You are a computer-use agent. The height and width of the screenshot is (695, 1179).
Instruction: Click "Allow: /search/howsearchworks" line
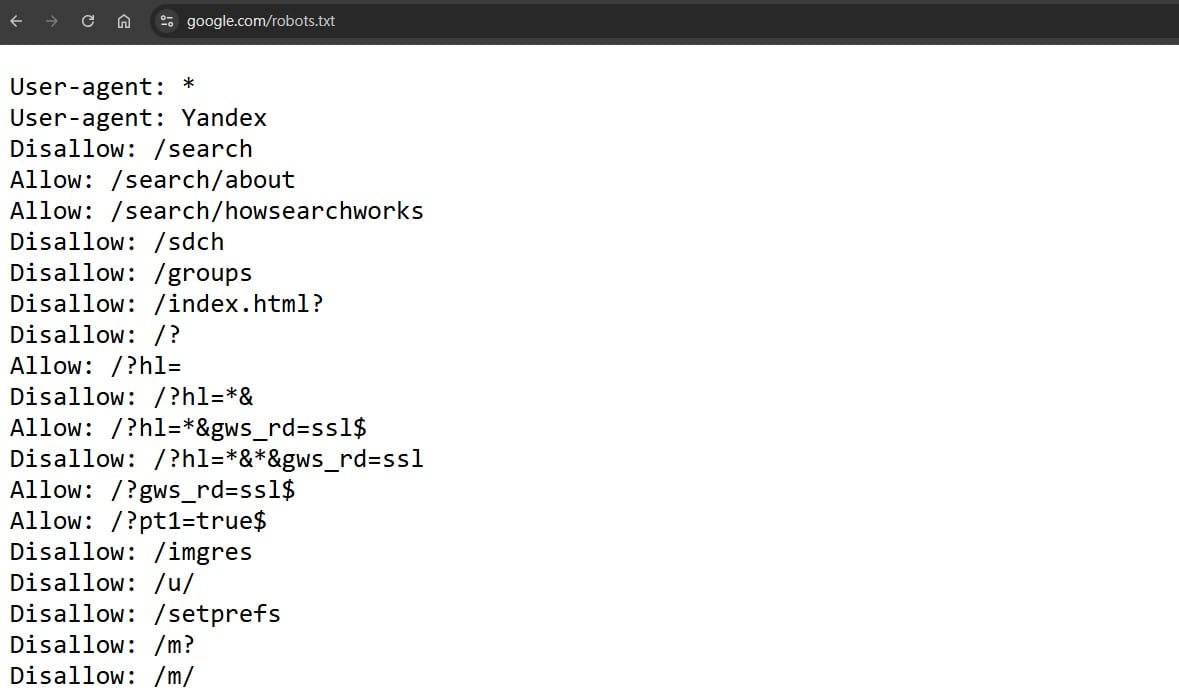click(216, 211)
